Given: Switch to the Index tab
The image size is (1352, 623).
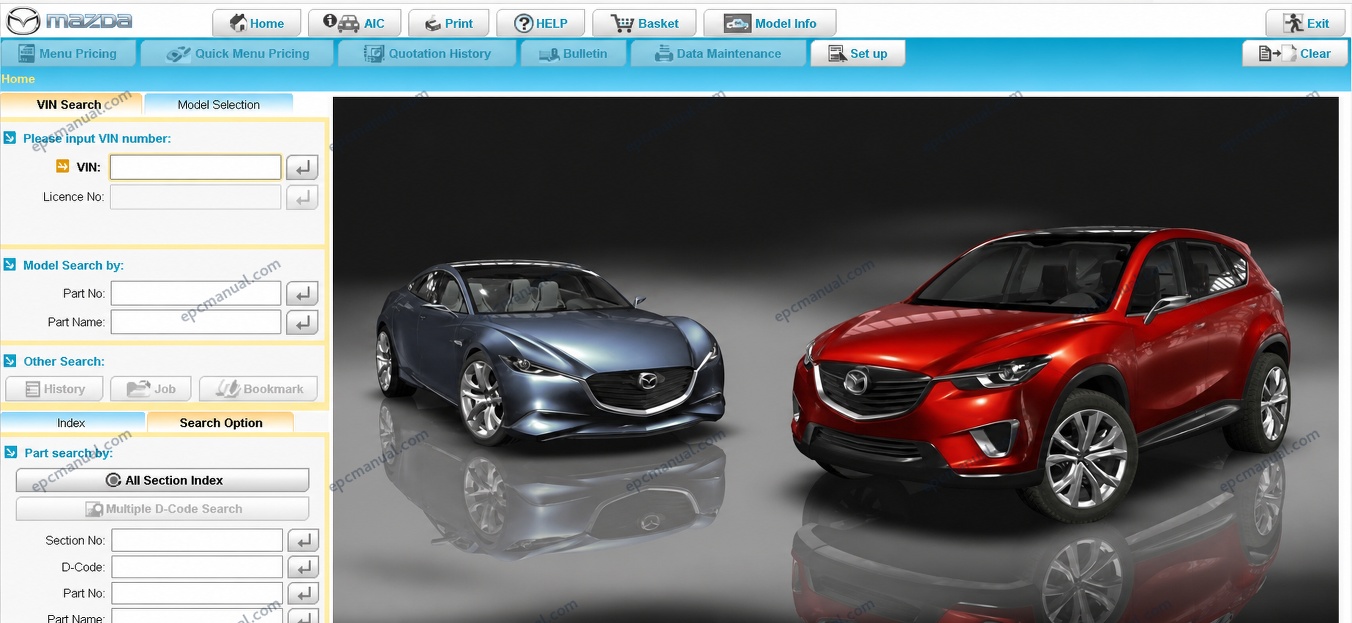Looking at the screenshot, I should click(x=71, y=423).
